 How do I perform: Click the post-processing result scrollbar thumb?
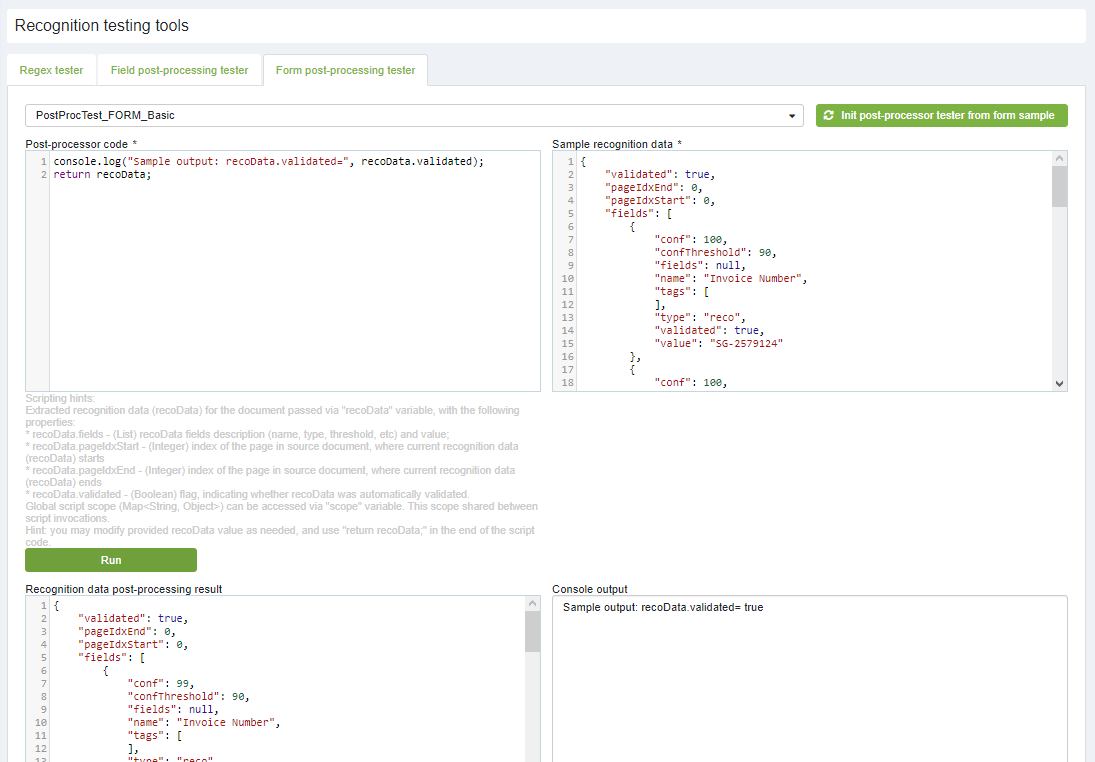click(x=533, y=632)
